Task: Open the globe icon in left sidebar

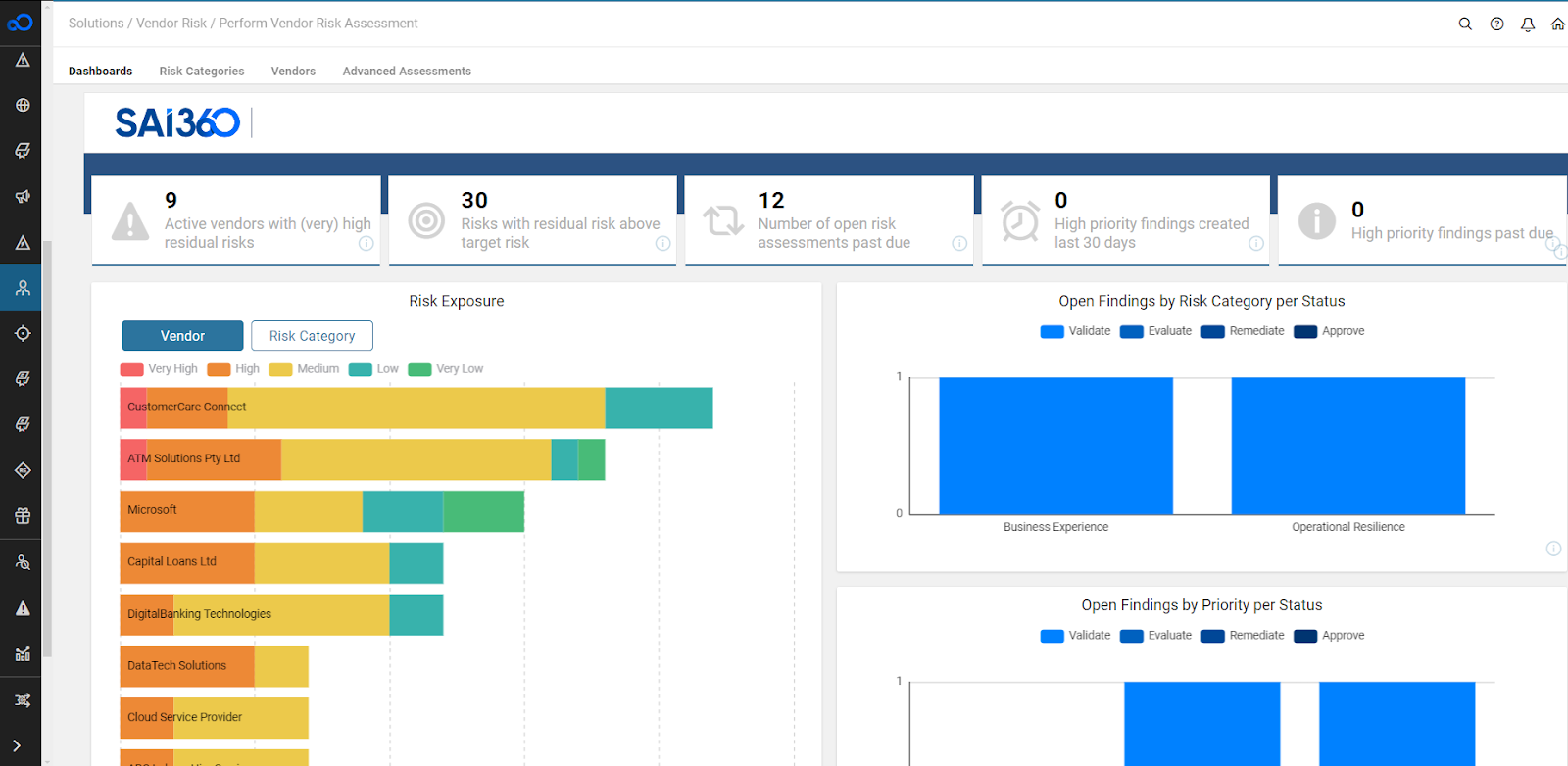Action: (x=23, y=105)
